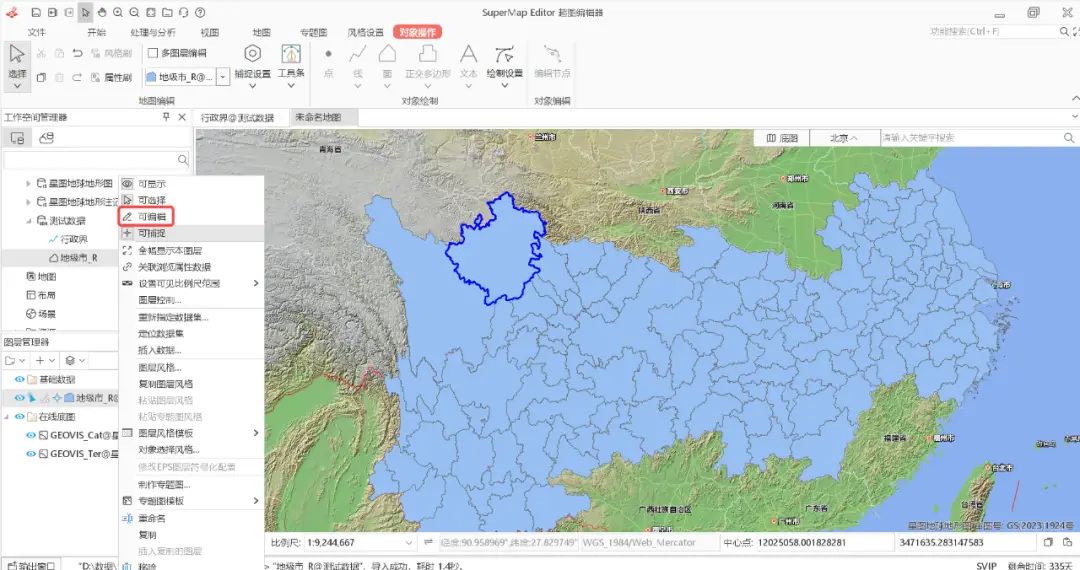The image size is (1080, 570).
Task: Open the 绘制设置 draw settings tool
Action: [504, 61]
